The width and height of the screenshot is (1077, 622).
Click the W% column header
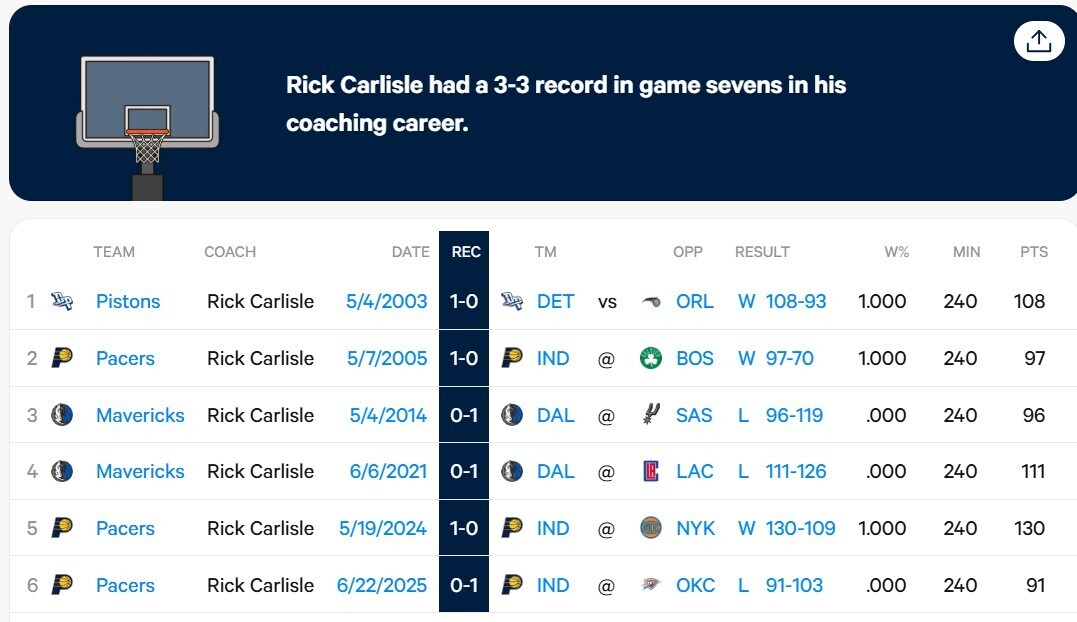pos(896,252)
